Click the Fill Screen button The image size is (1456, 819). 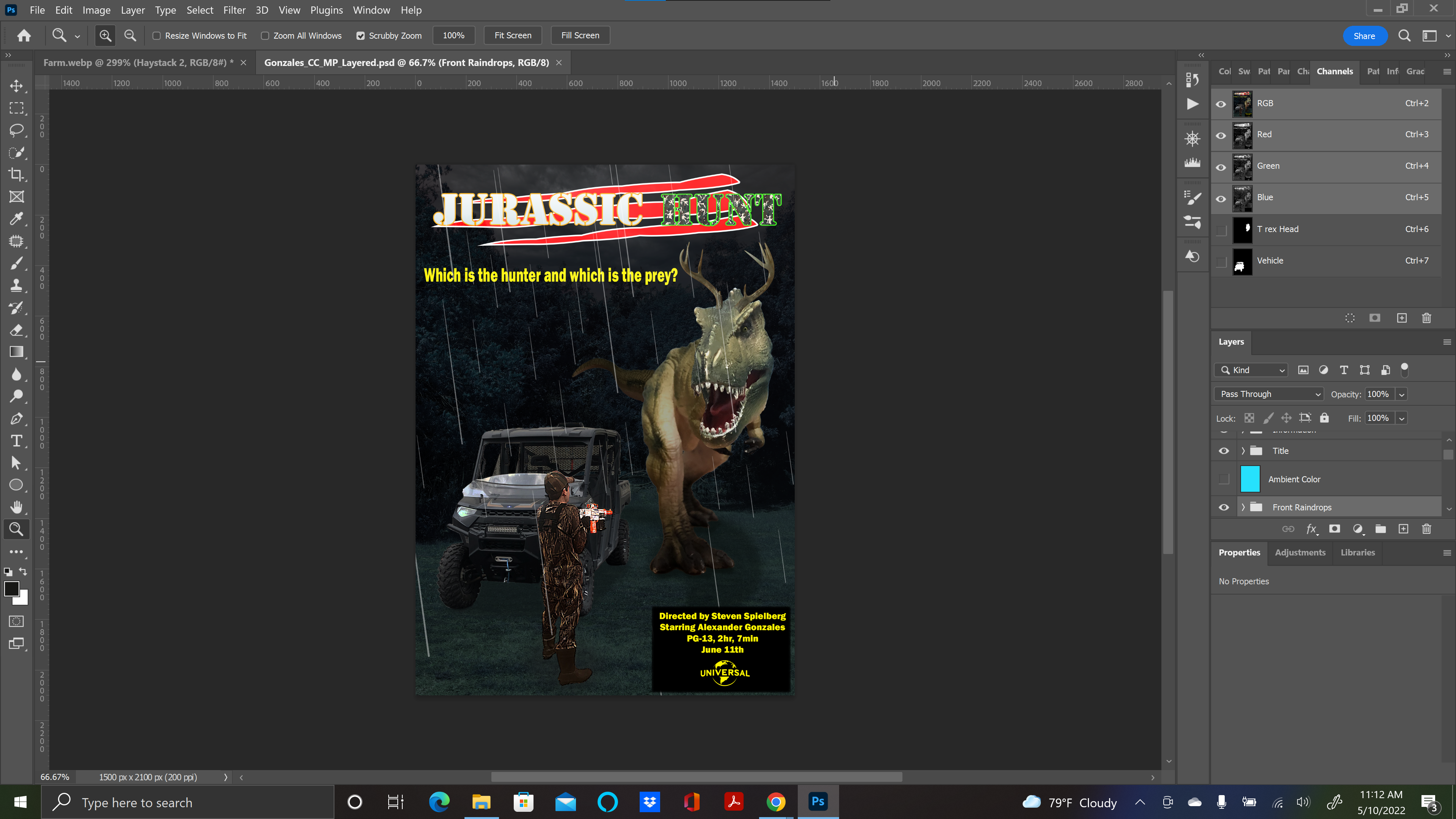(x=580, y=36)
